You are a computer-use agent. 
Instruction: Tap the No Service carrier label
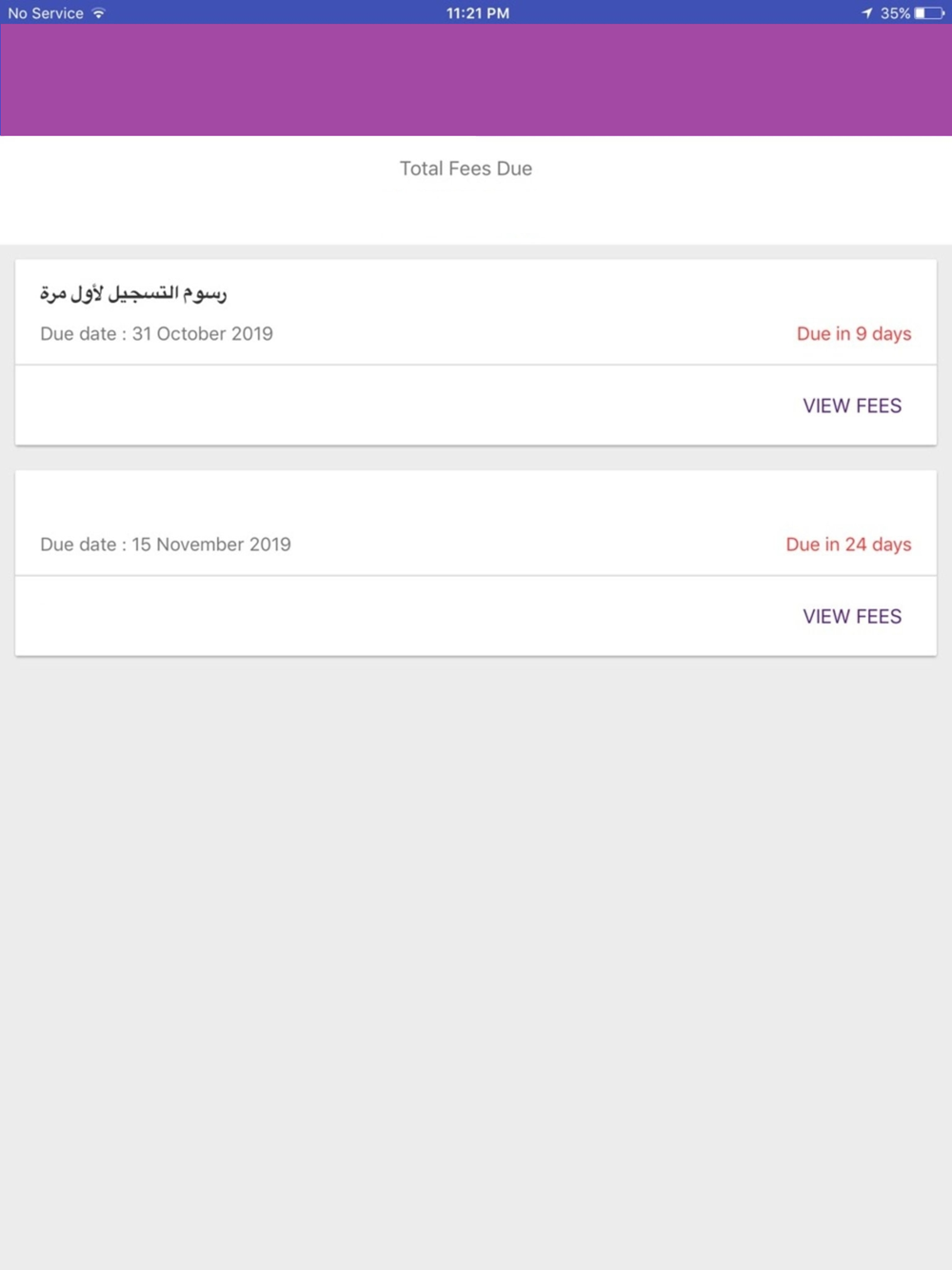tap(46, 13)
